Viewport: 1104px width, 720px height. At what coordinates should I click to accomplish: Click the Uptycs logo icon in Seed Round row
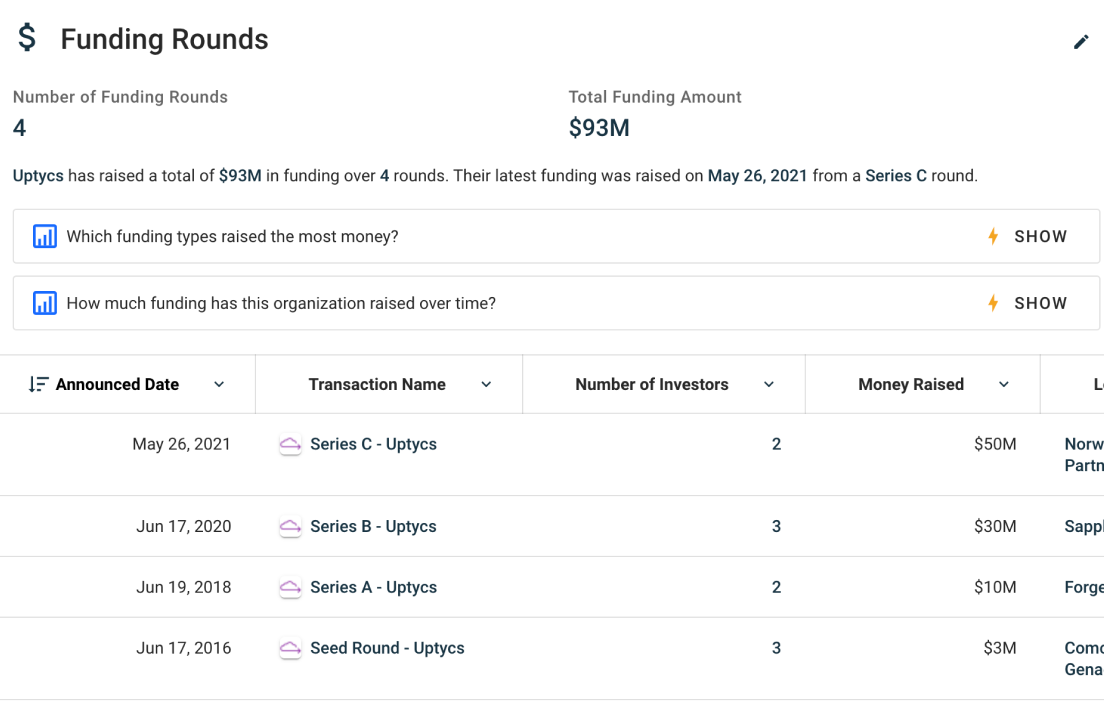[x=290, y=648]
